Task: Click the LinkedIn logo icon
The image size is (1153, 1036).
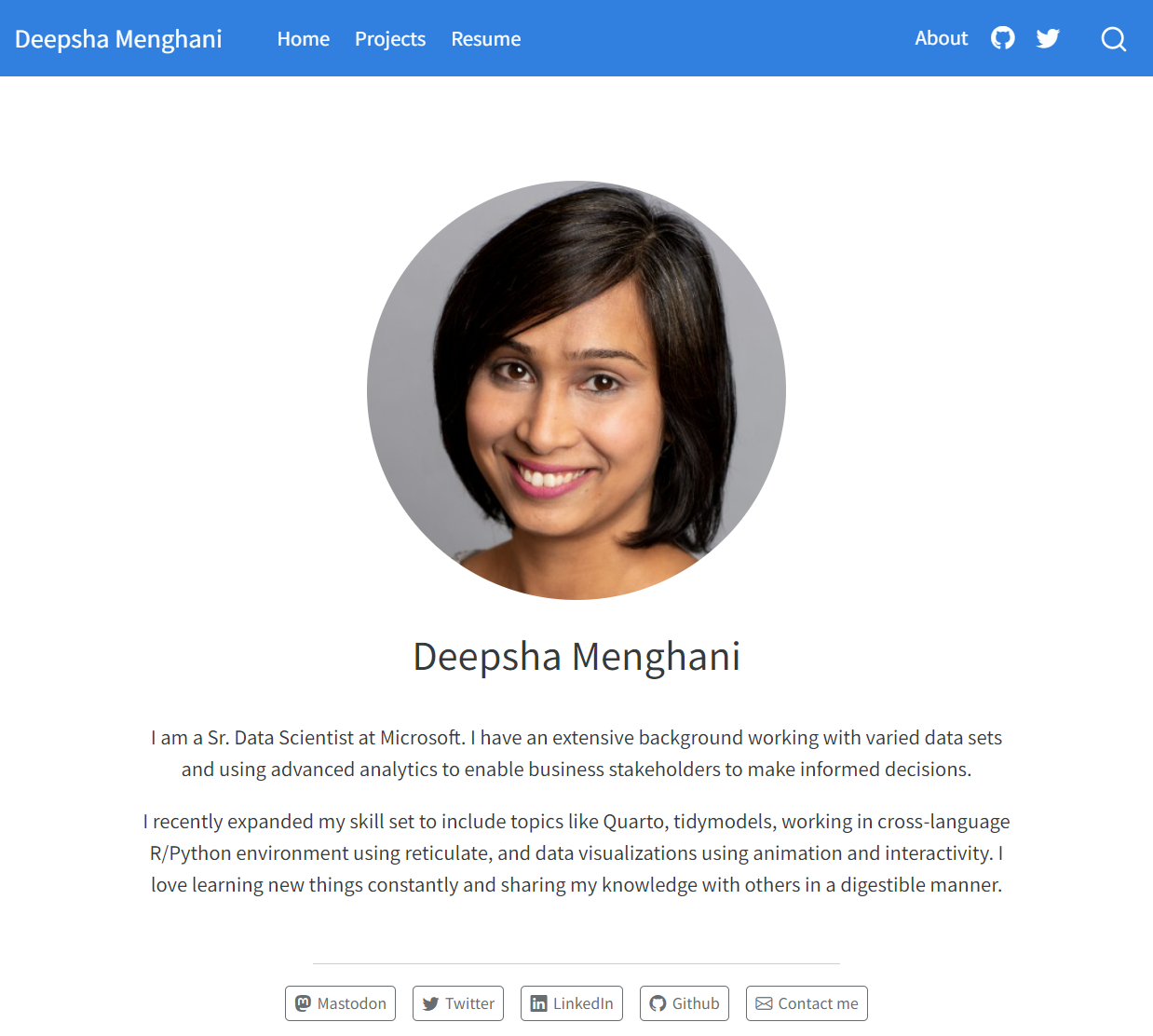Action: (538, 1003)
